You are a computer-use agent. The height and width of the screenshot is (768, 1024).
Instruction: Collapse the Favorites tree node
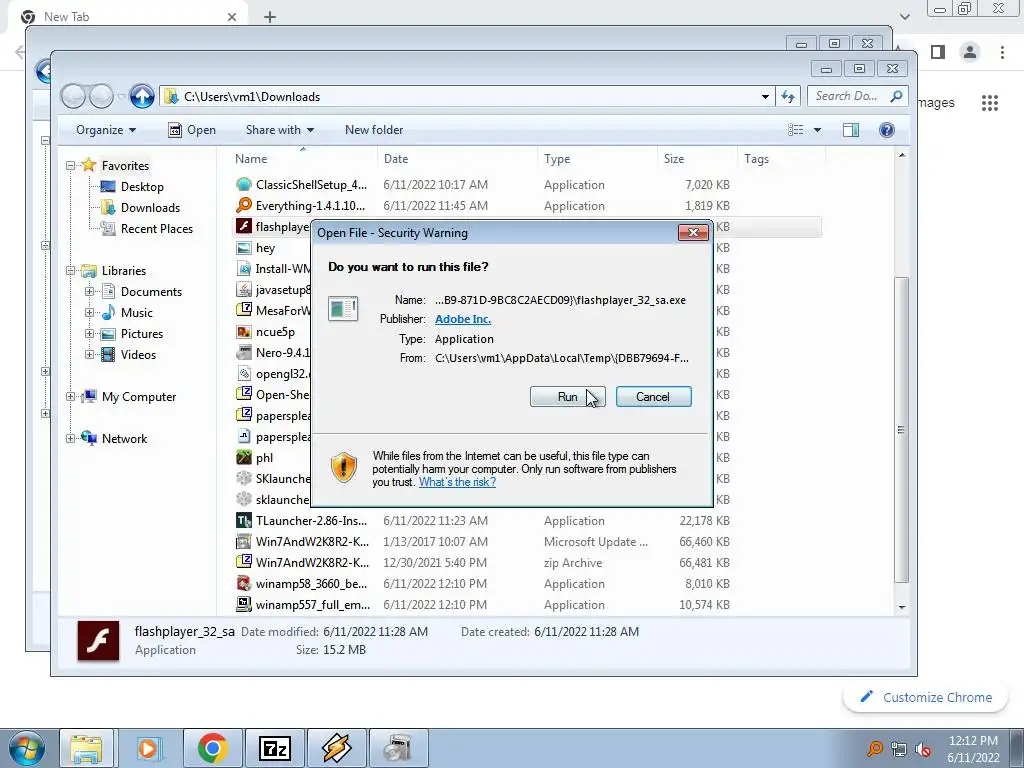pyautogui.click(x=71, y=166)
